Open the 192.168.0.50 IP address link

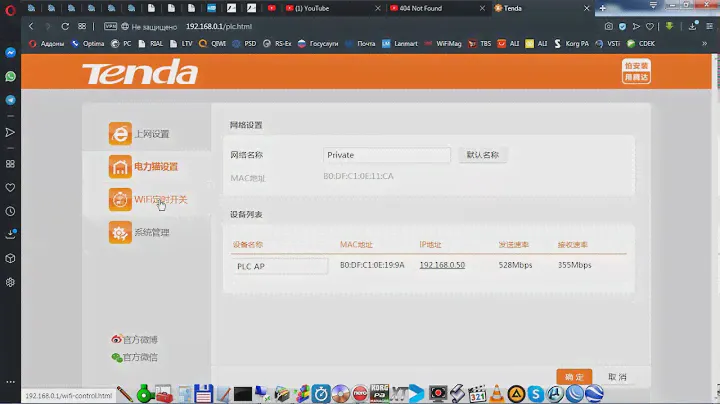(441, 265)
